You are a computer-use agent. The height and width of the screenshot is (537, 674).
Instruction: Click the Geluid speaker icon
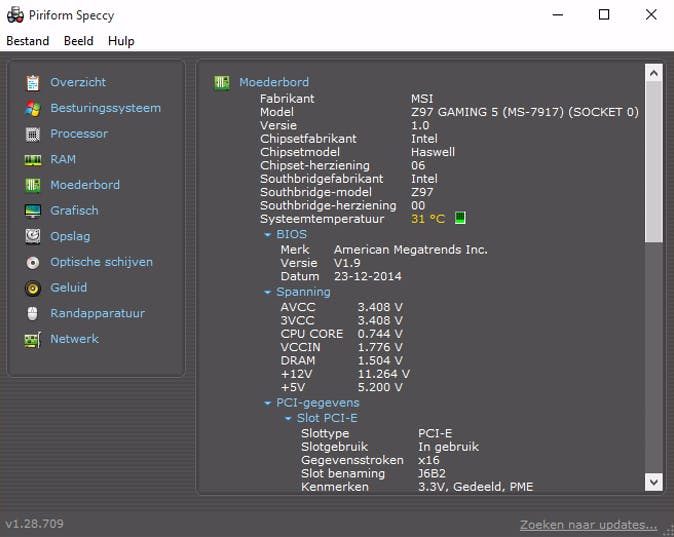pyautogui.click(x=33, y=288)
